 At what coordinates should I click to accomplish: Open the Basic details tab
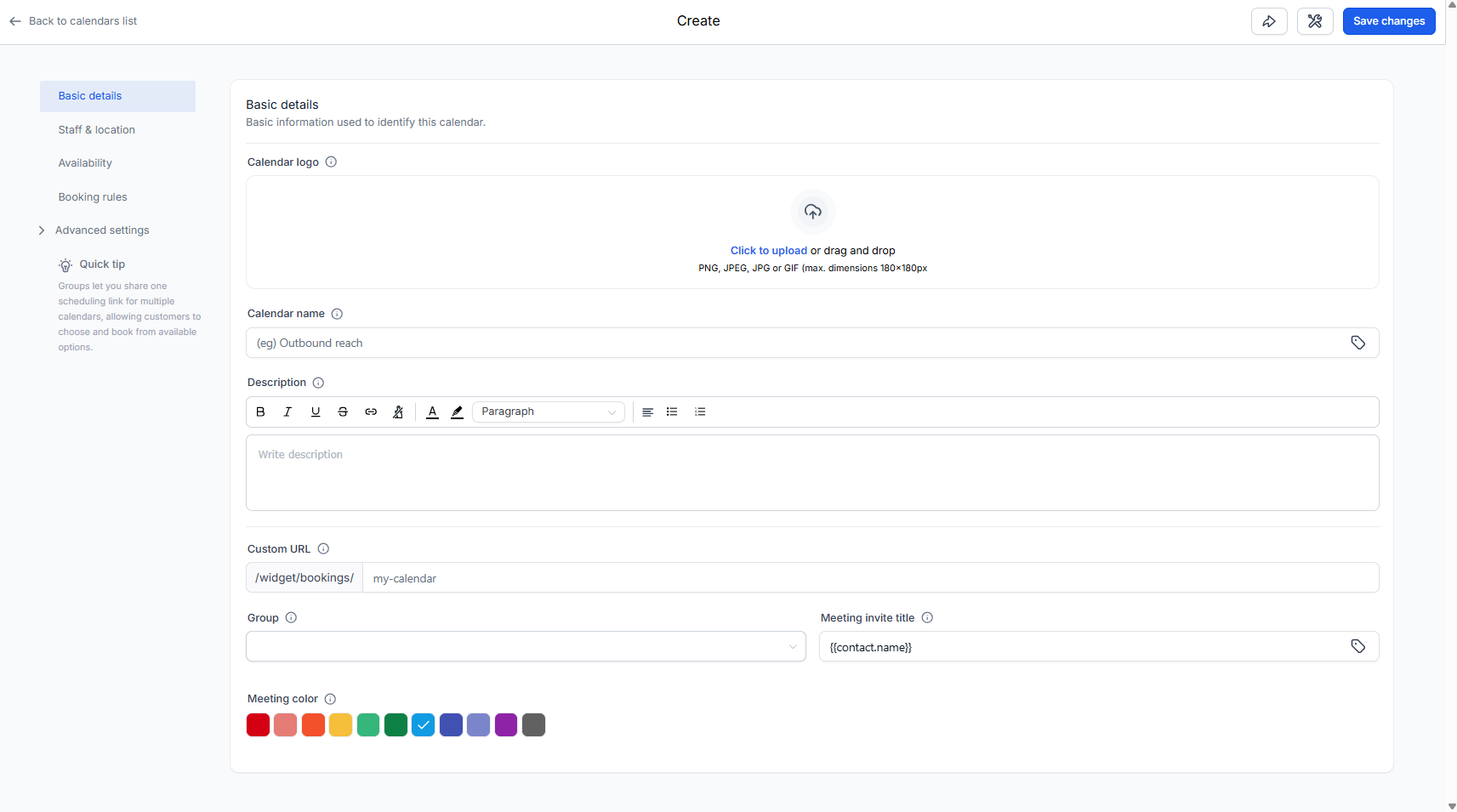pos(117,96)
